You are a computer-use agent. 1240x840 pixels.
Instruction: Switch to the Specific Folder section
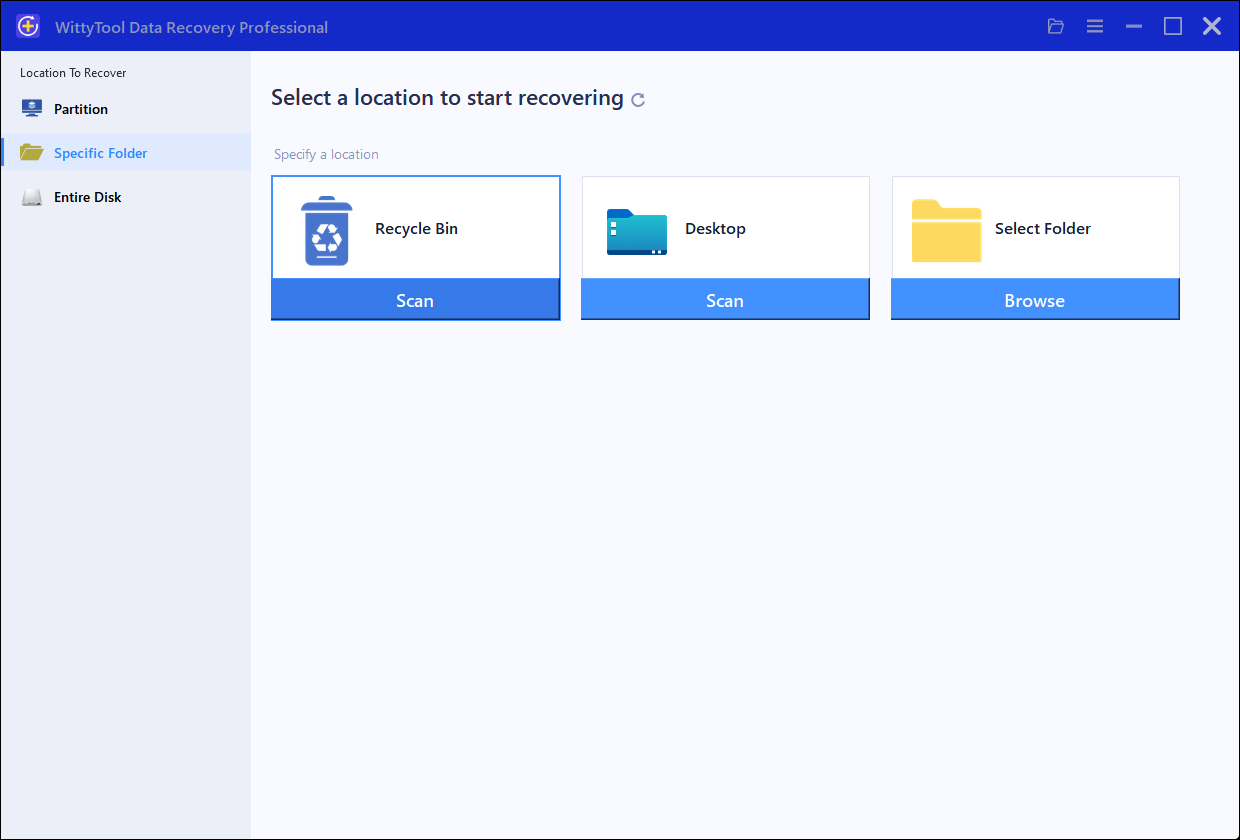pos(100,152)
